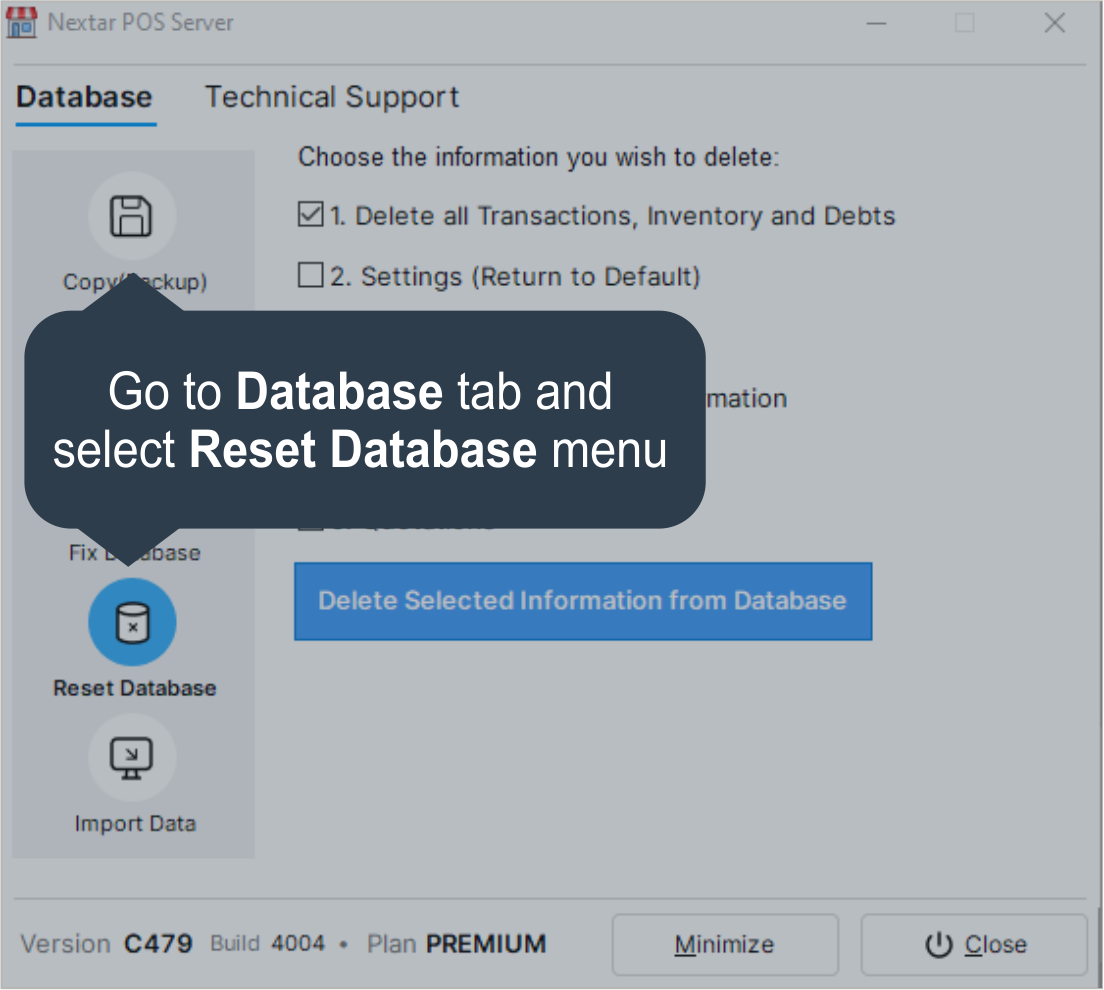The image size is (1104, 990).
Task: Click the Minimize button in the footer
Action: [x=725, y=945]
